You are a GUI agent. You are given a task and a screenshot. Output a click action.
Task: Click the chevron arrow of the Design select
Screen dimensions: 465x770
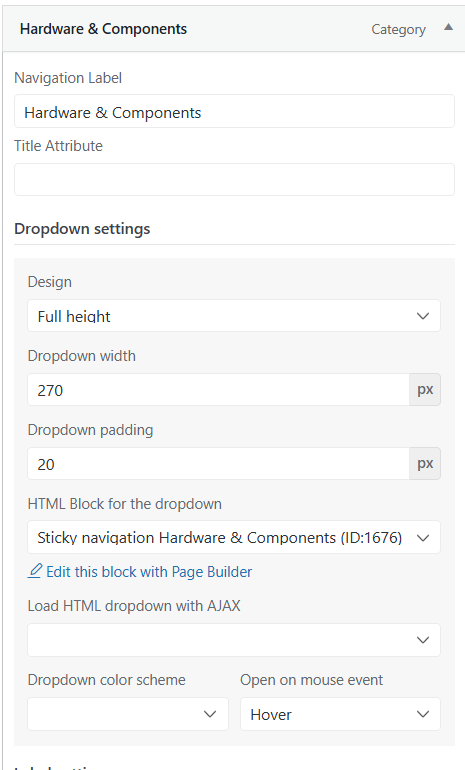point(423,316)
